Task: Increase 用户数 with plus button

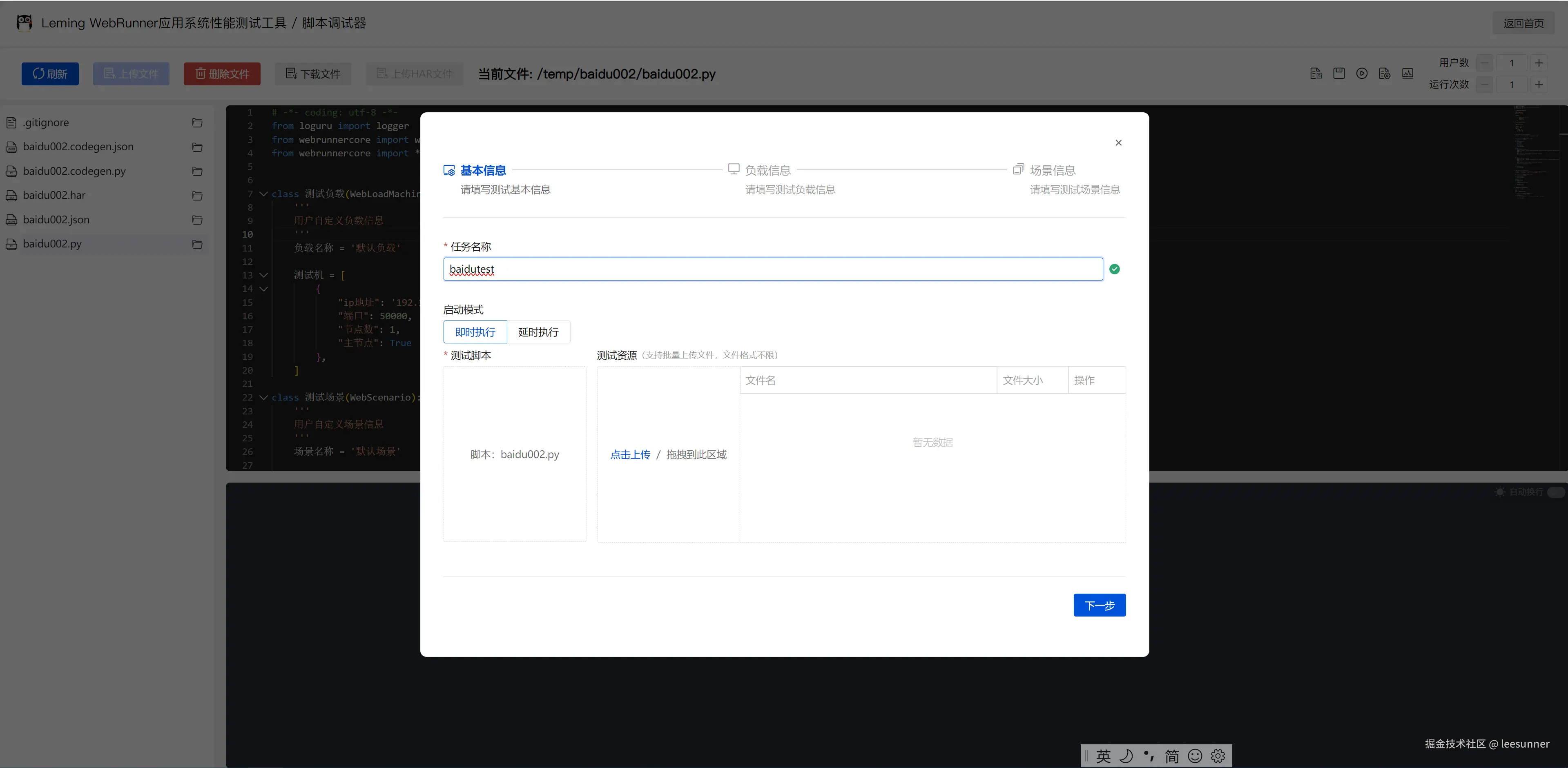Action: 1538,63
